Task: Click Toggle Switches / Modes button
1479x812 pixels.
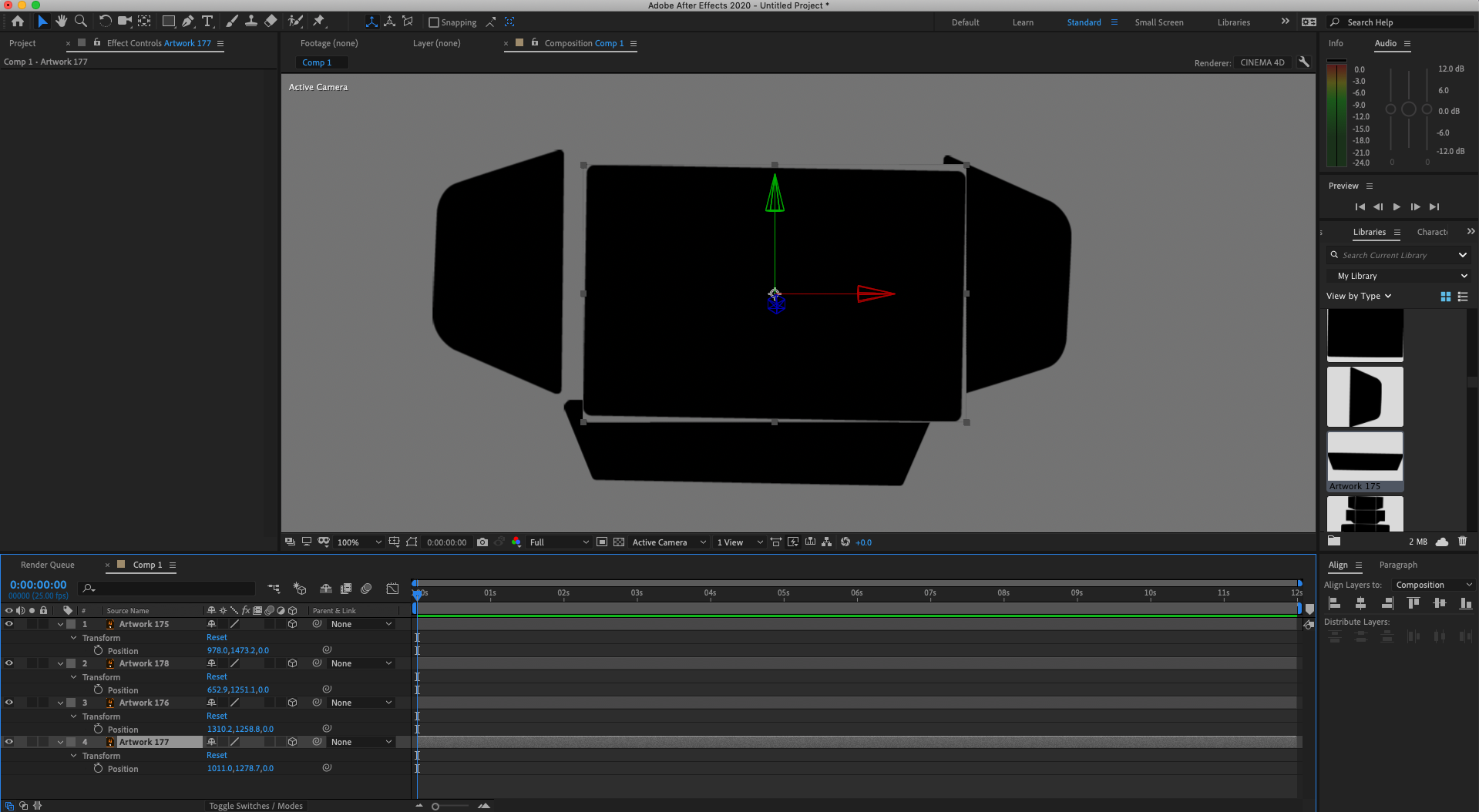Action: click(255, 805)
